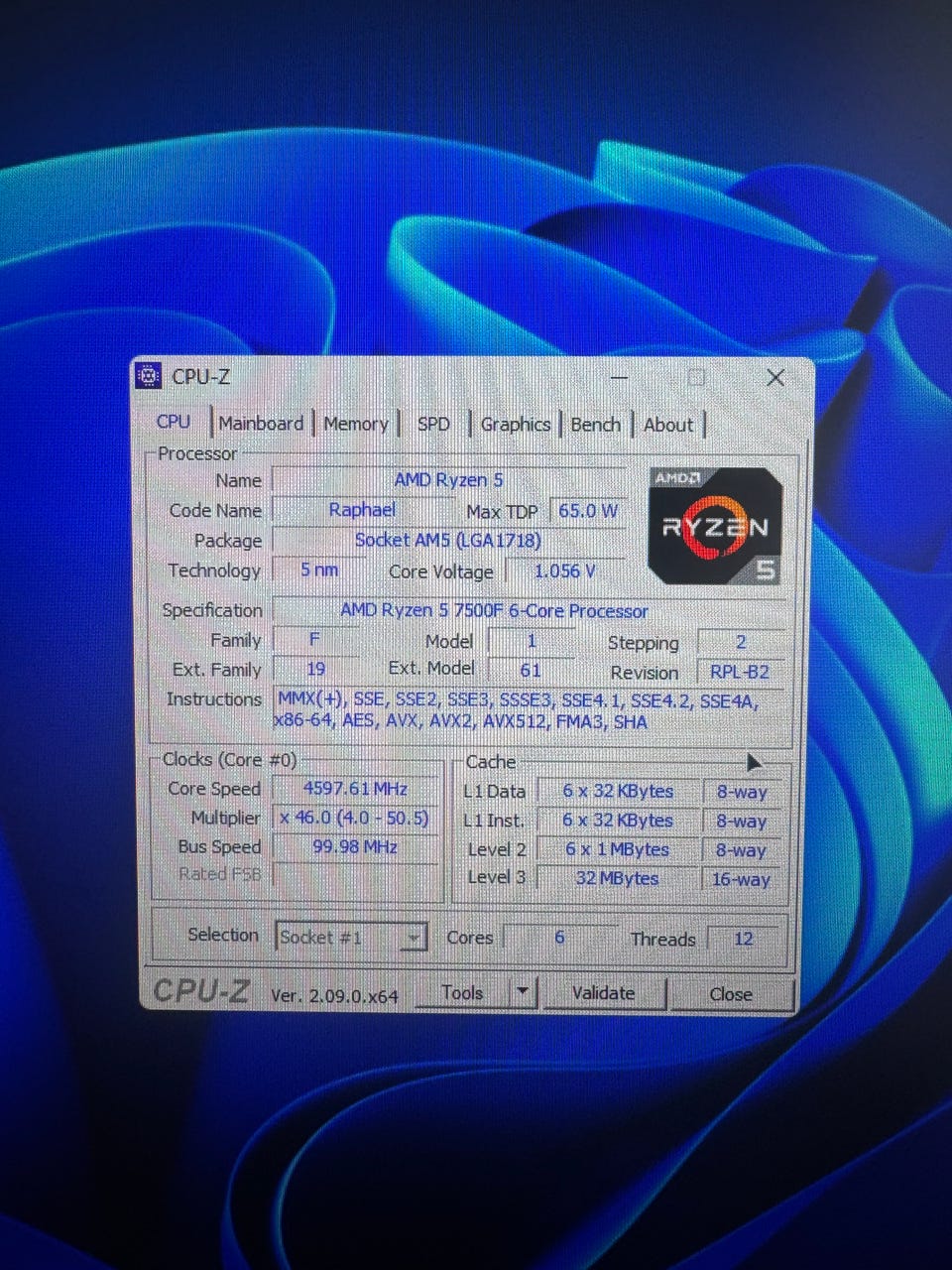Click the Multiplier value x 46.0

coord(355,818)
